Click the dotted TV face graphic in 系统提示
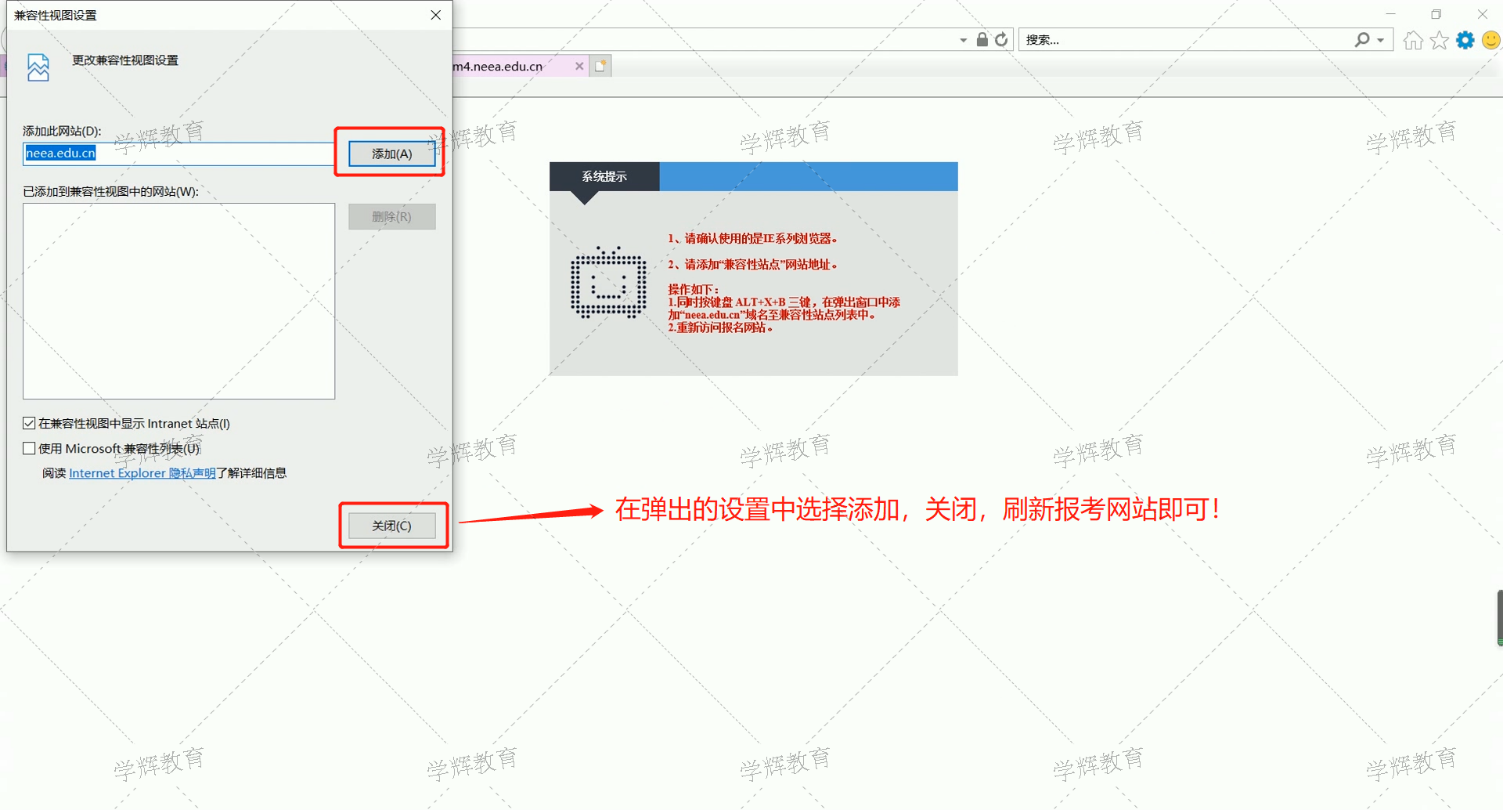 [606, 282]
